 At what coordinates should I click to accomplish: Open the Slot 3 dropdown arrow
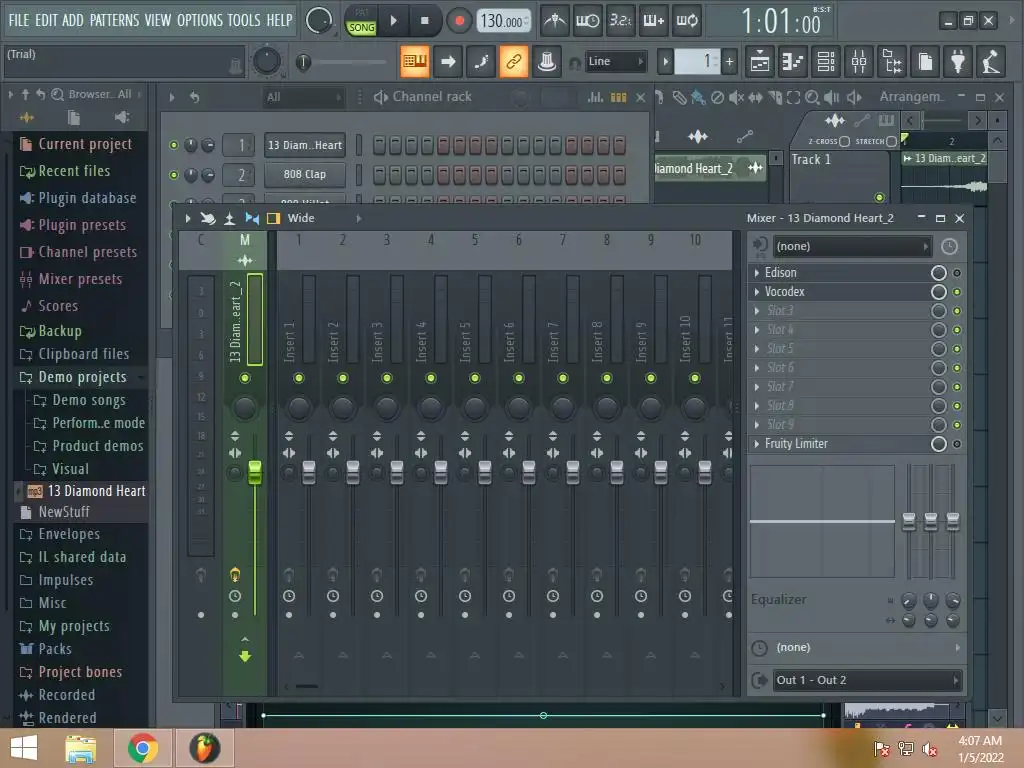756,311
